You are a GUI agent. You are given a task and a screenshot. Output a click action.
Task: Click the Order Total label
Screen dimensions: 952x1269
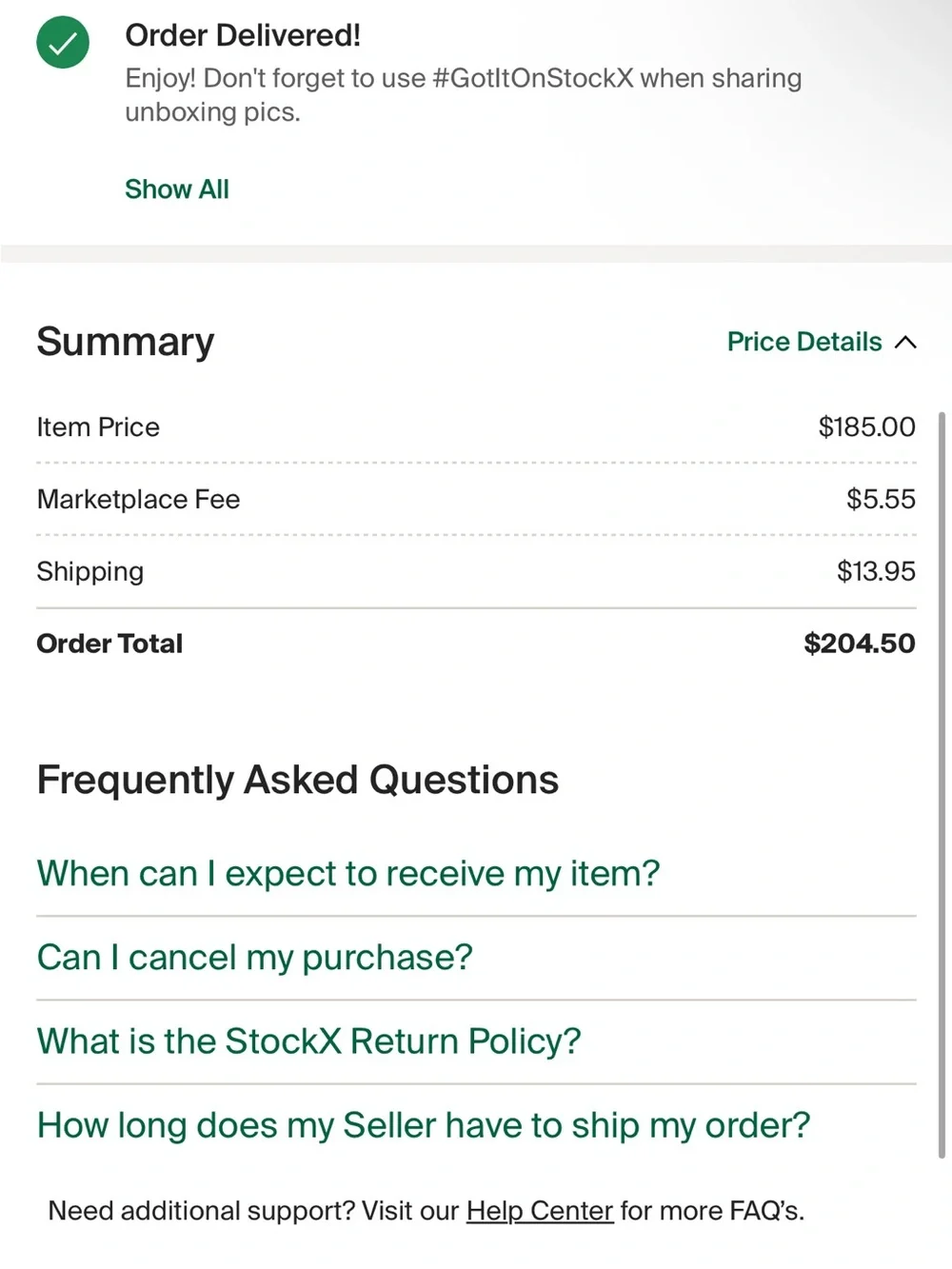coord(109,644)
